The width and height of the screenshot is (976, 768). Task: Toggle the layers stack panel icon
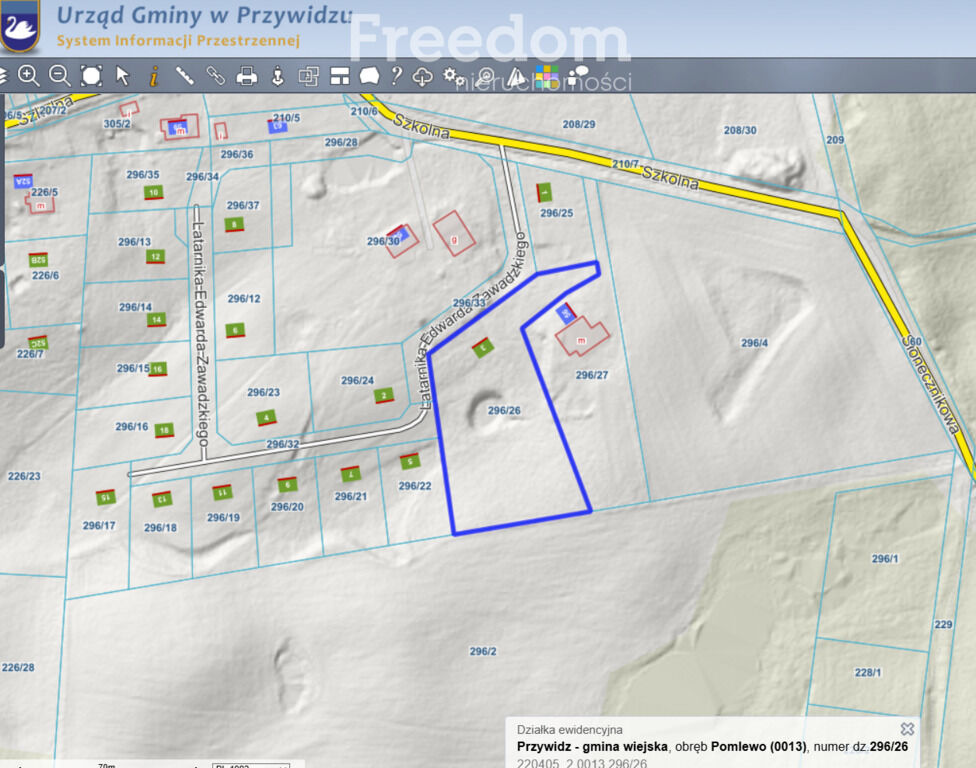click(x=2, y=76)
